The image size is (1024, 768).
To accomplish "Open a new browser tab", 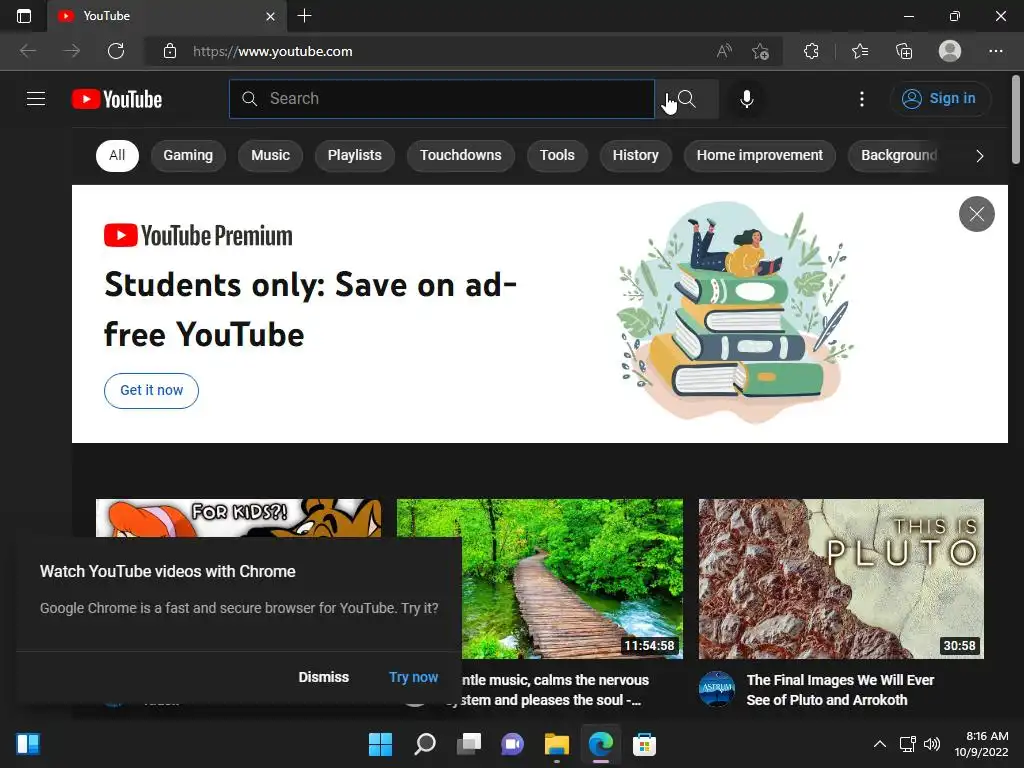I will (x=304, y=16).
